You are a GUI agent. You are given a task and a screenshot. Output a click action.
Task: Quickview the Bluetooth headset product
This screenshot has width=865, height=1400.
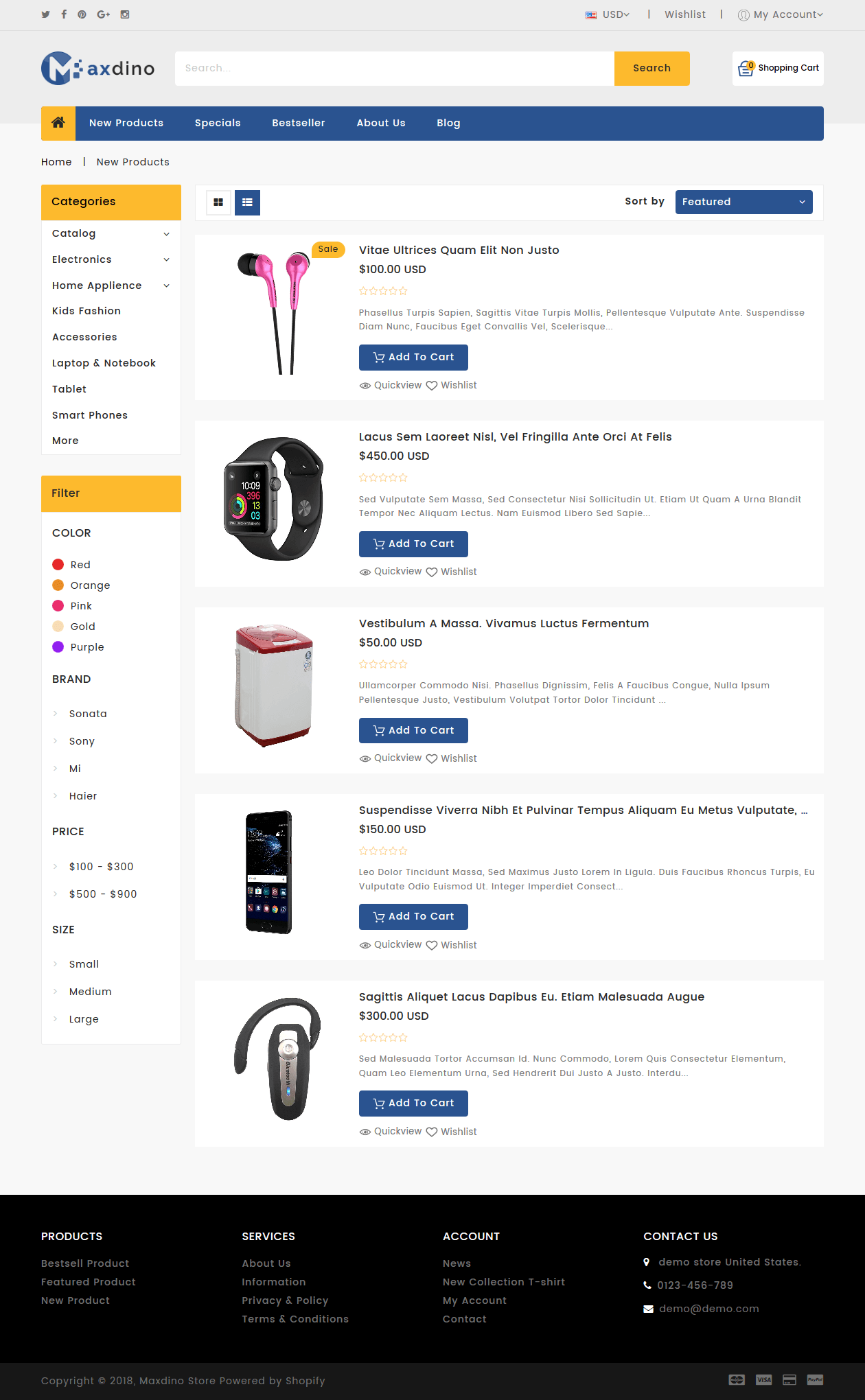[391, 1132]
